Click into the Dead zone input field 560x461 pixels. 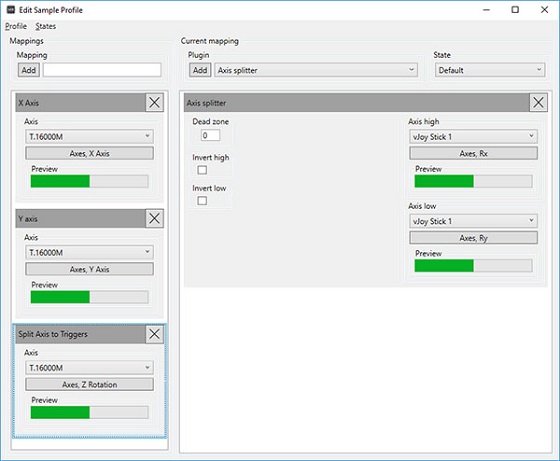pos(210,135)
